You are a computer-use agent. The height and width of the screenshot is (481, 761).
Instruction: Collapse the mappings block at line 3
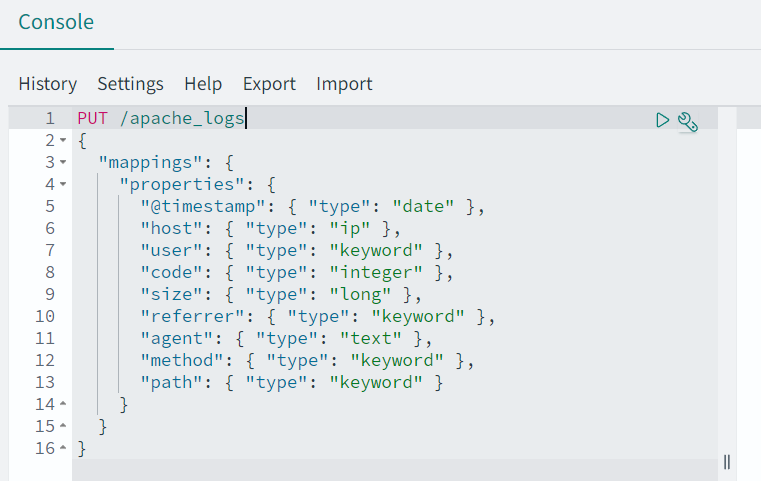63,162
